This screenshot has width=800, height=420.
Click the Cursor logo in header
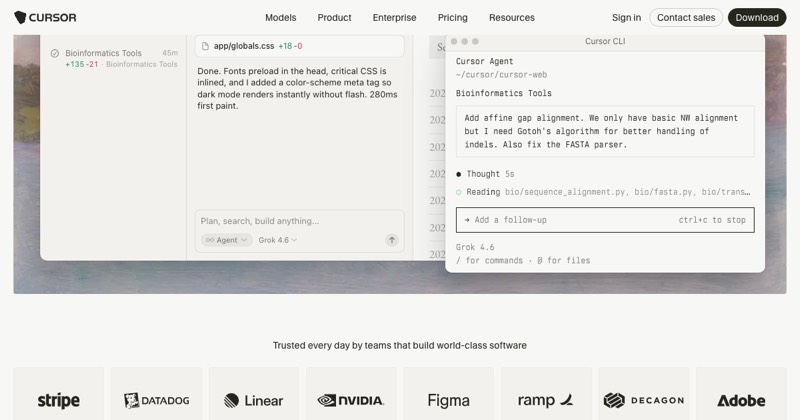point(45,17)
